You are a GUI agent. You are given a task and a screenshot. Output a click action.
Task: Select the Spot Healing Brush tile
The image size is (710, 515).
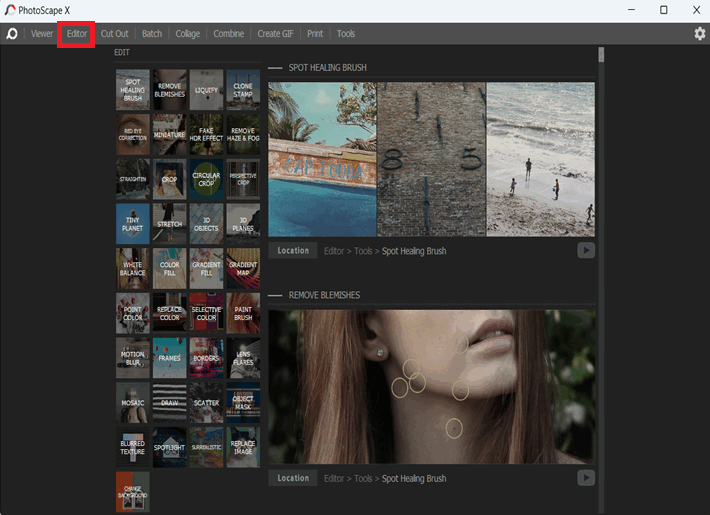coord(133,90)
